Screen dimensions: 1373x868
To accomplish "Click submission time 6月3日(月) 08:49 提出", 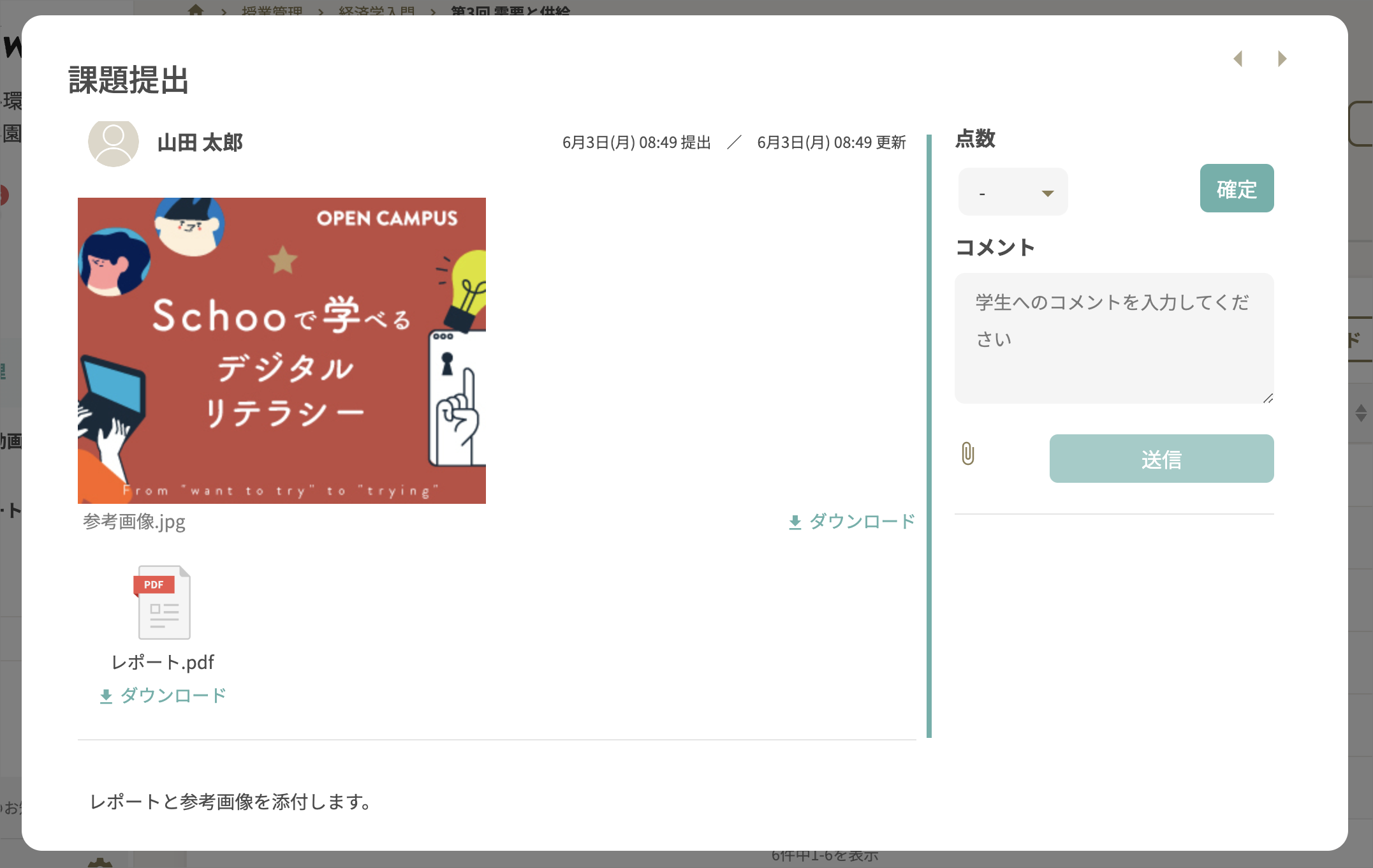I will click(636, 143).
